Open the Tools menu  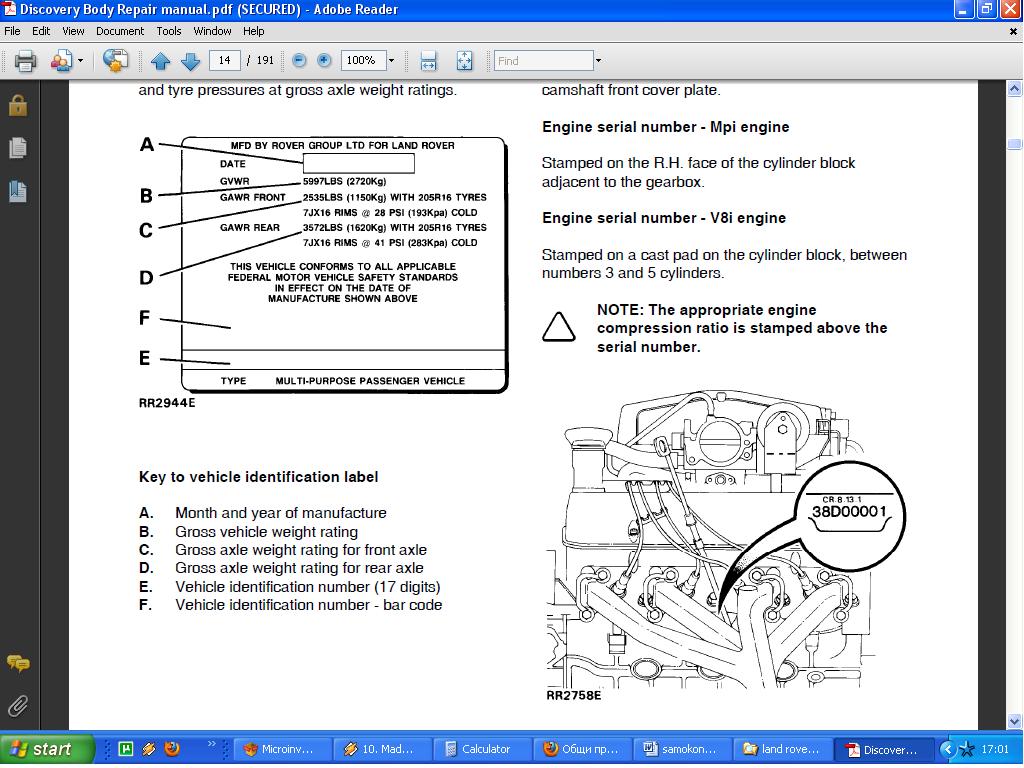tap(168, 31)
